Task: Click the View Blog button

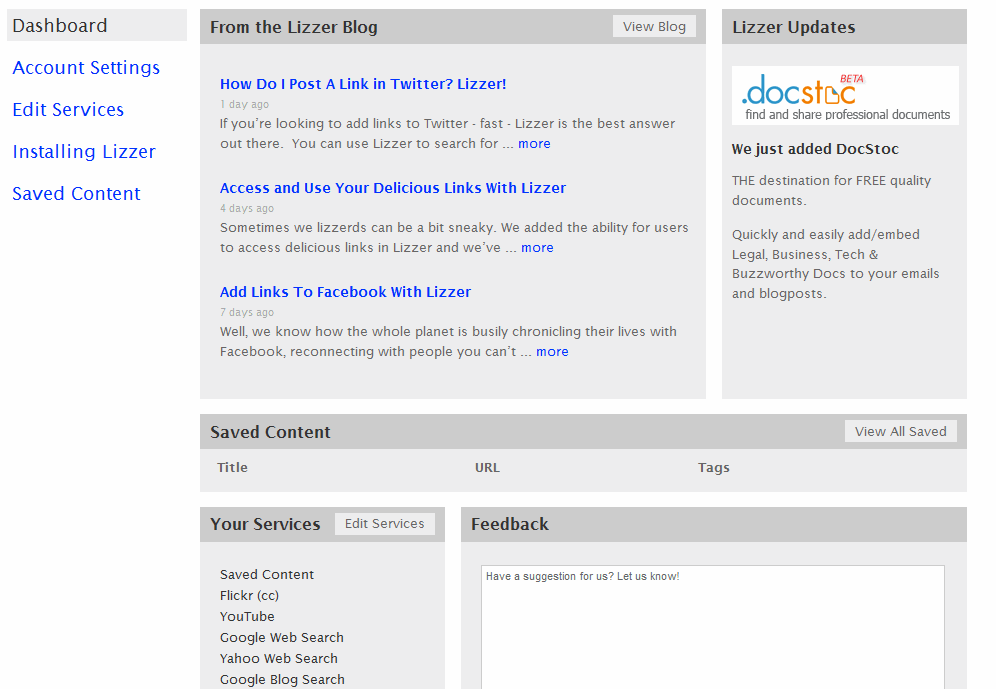Action: pos(654,27)
